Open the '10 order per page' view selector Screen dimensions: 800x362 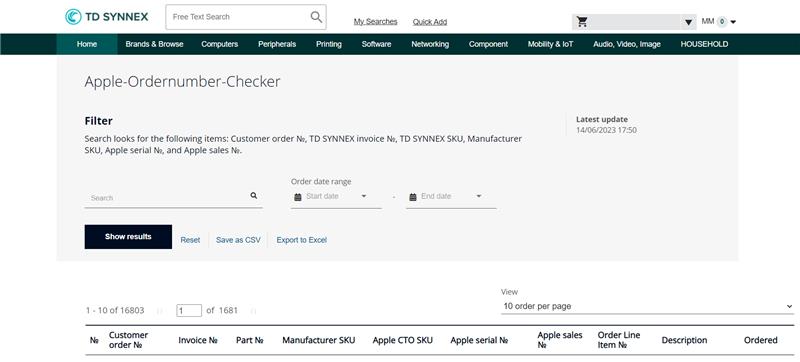pos(647,306)
